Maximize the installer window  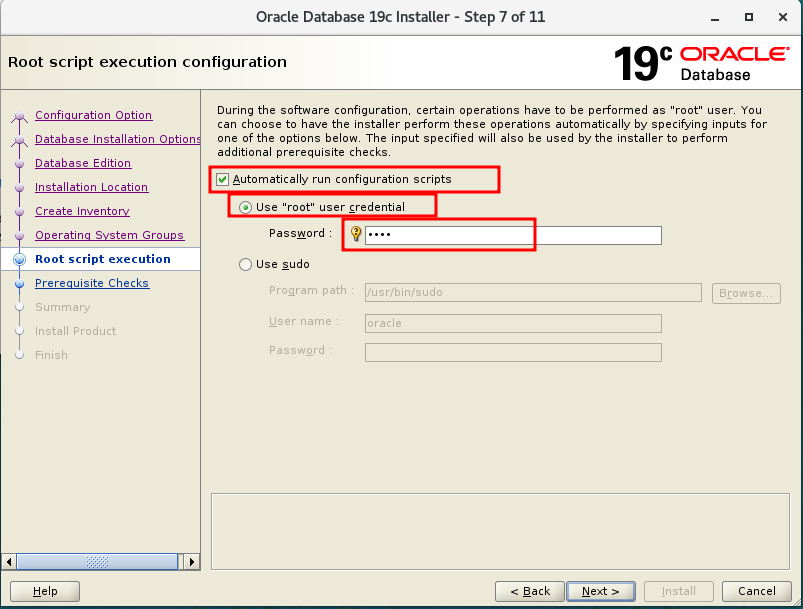749,17
